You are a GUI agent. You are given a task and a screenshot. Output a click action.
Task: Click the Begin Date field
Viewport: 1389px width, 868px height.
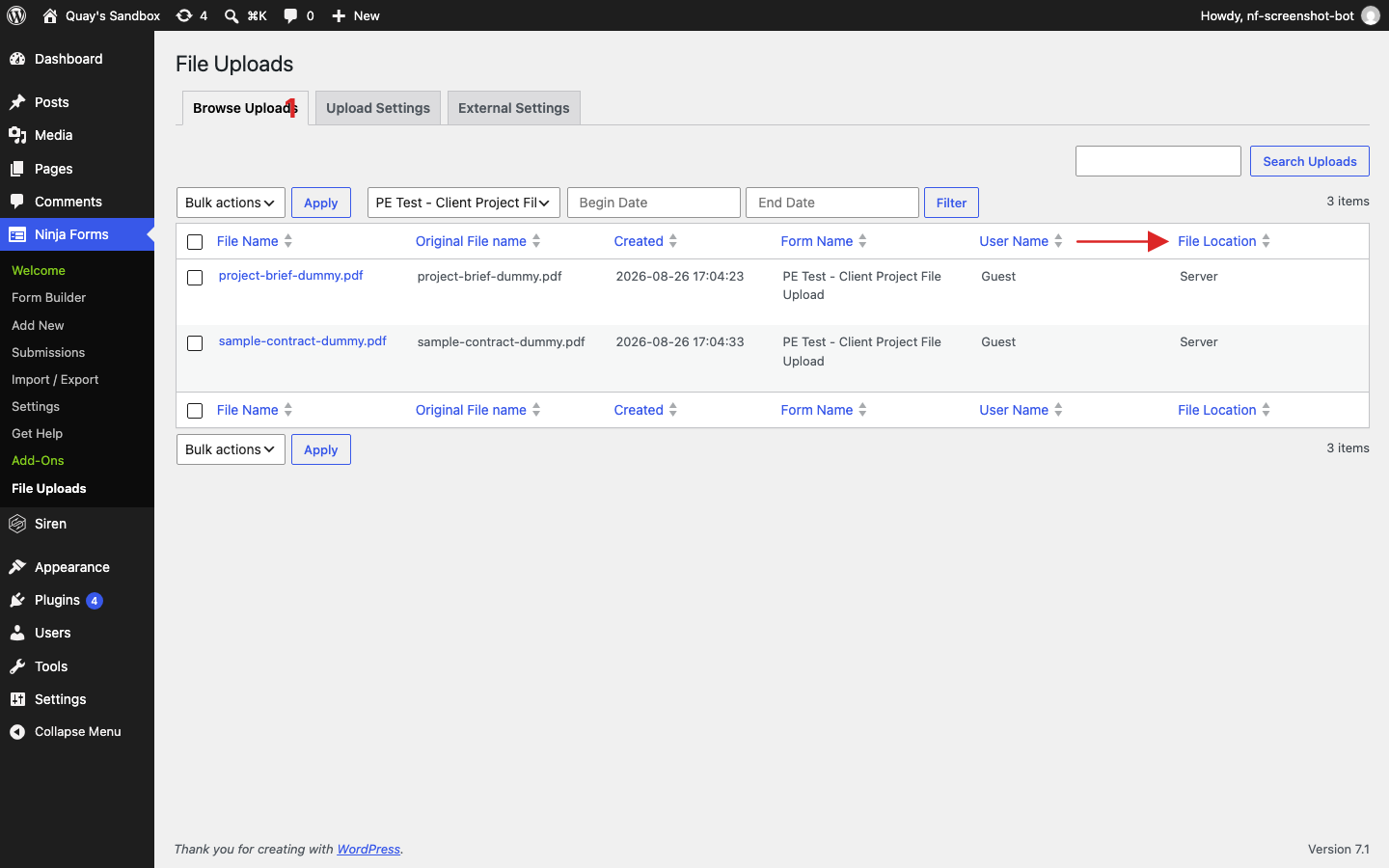coord(654,203)
